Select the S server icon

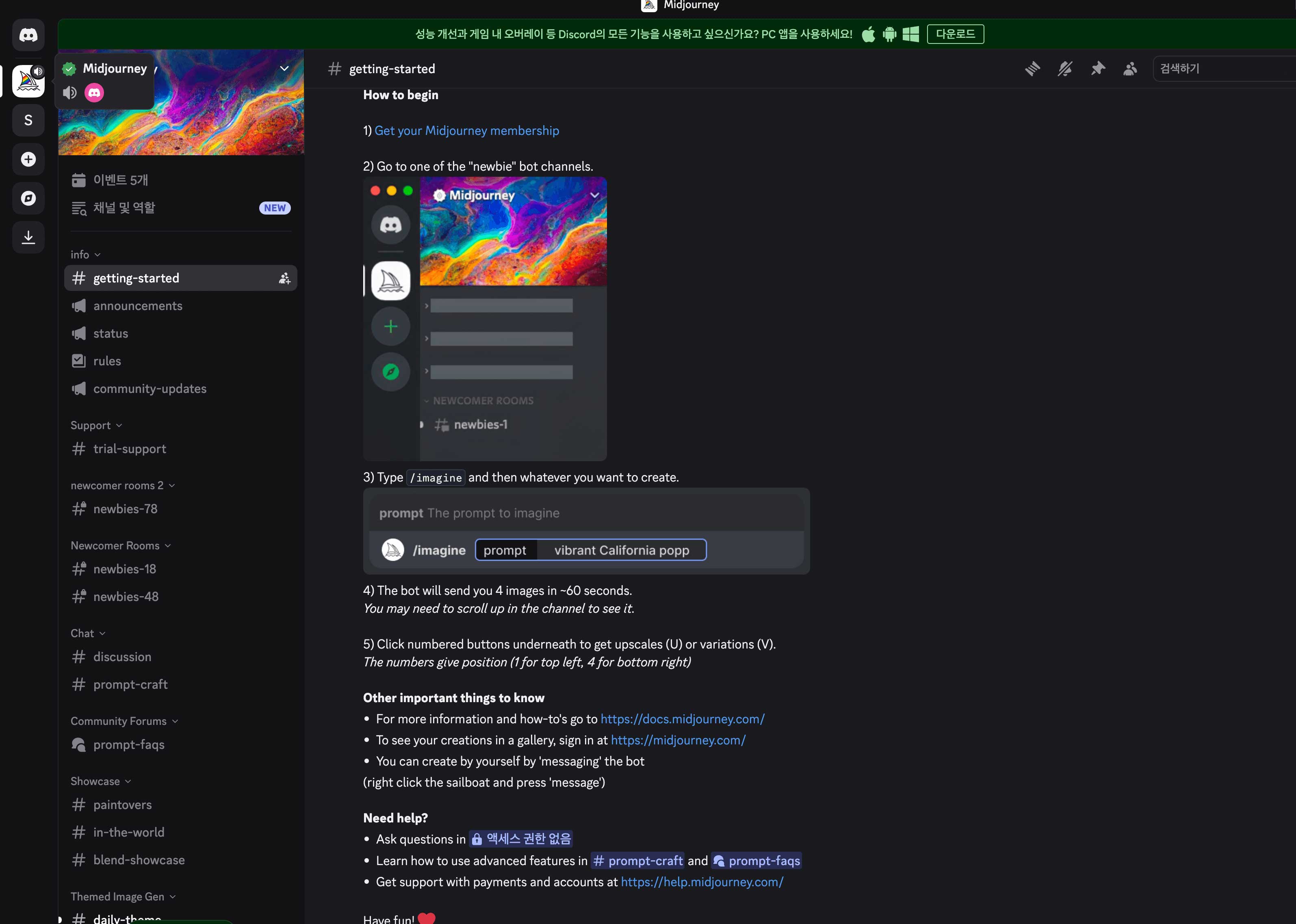click(x=28, y=120)
